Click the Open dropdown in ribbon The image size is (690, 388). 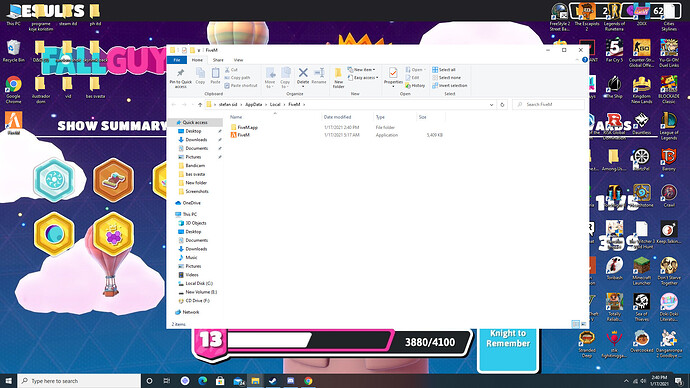point(415,70)
